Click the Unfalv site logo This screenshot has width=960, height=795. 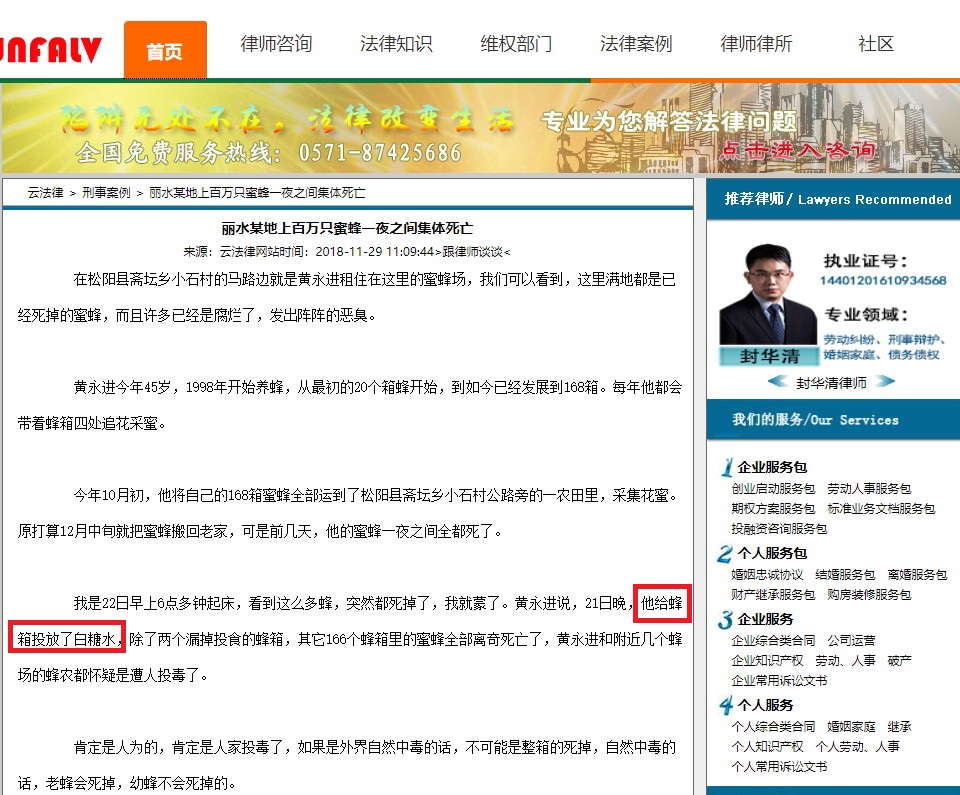tap(50, 50)
